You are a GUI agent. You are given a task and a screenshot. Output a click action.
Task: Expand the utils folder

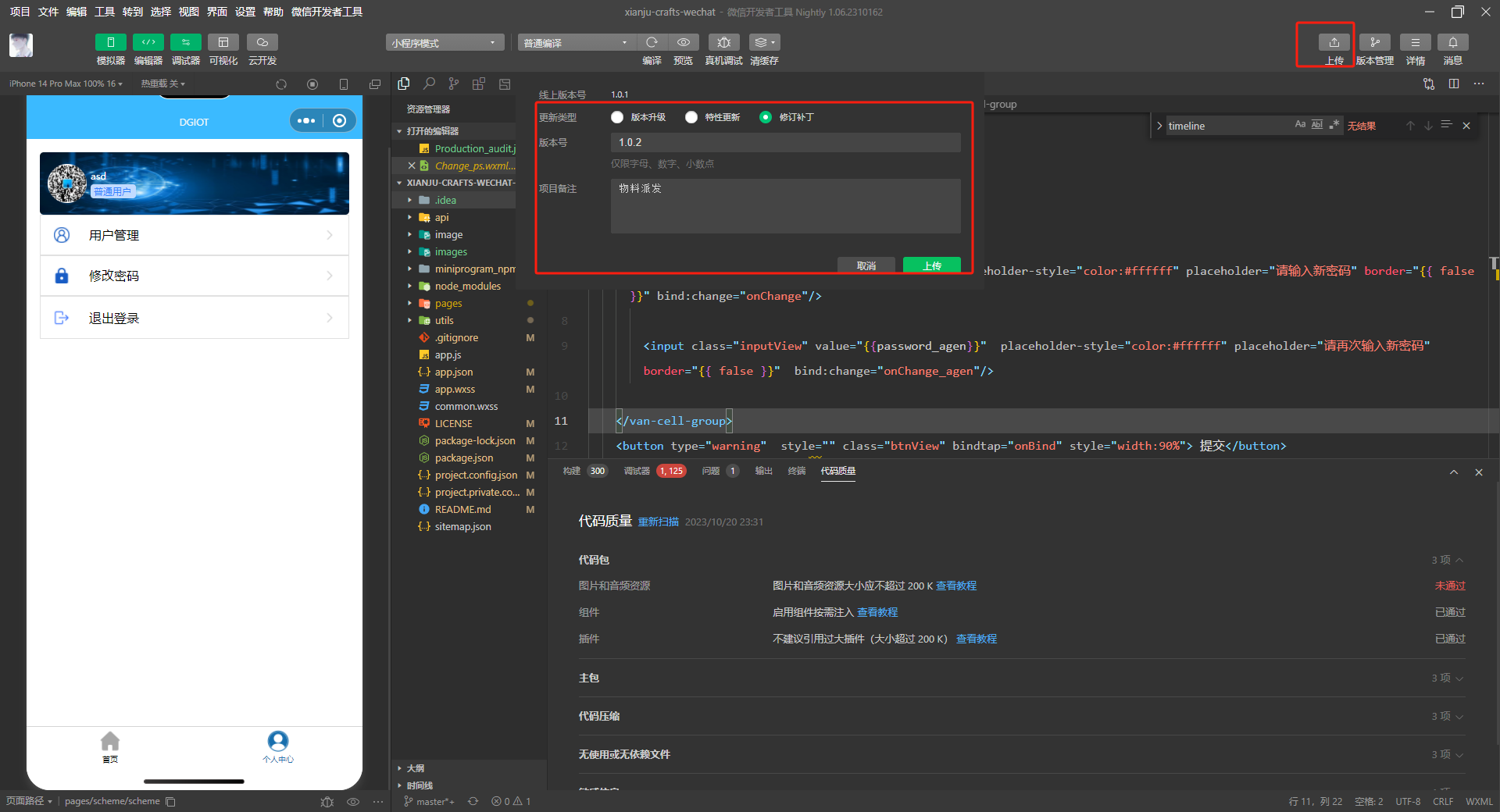click(444, 320)
